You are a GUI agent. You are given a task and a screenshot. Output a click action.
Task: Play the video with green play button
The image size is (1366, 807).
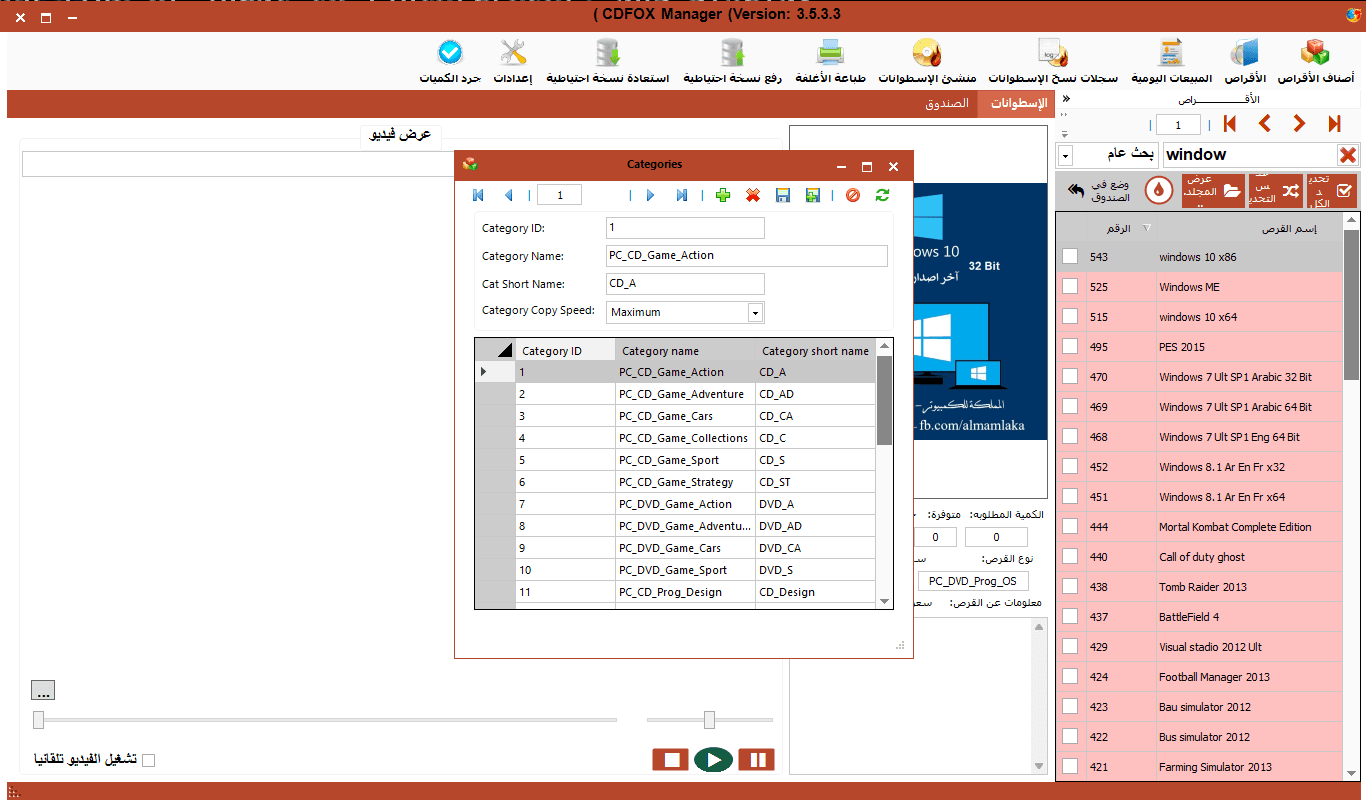pos(714,760)
